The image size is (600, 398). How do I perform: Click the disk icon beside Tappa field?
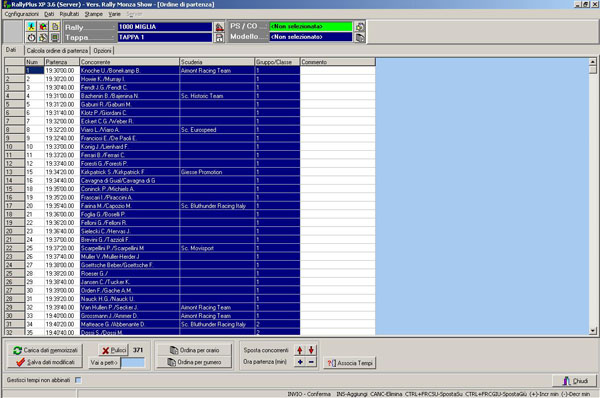(x=219, y=38)
